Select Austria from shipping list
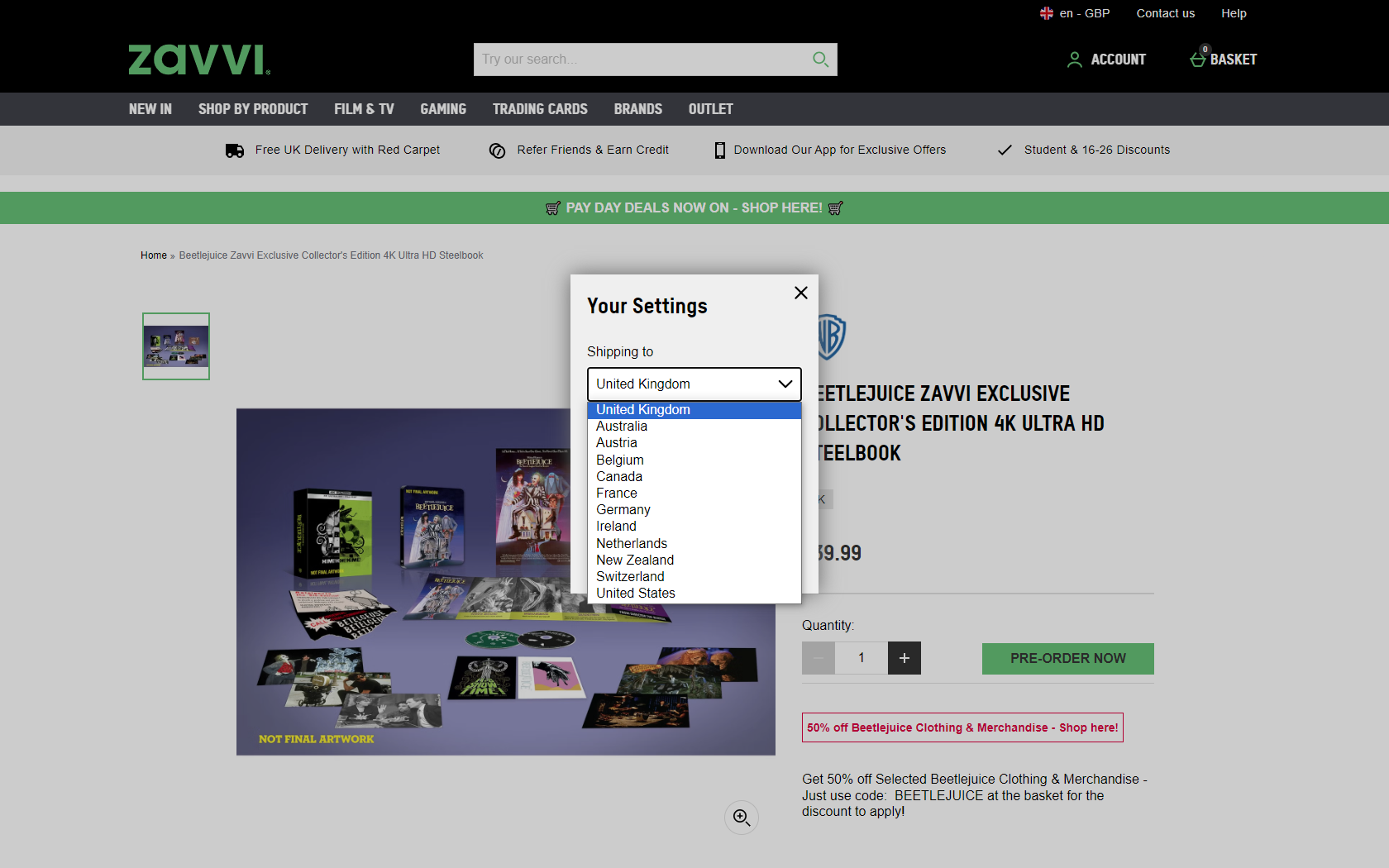 694,443
